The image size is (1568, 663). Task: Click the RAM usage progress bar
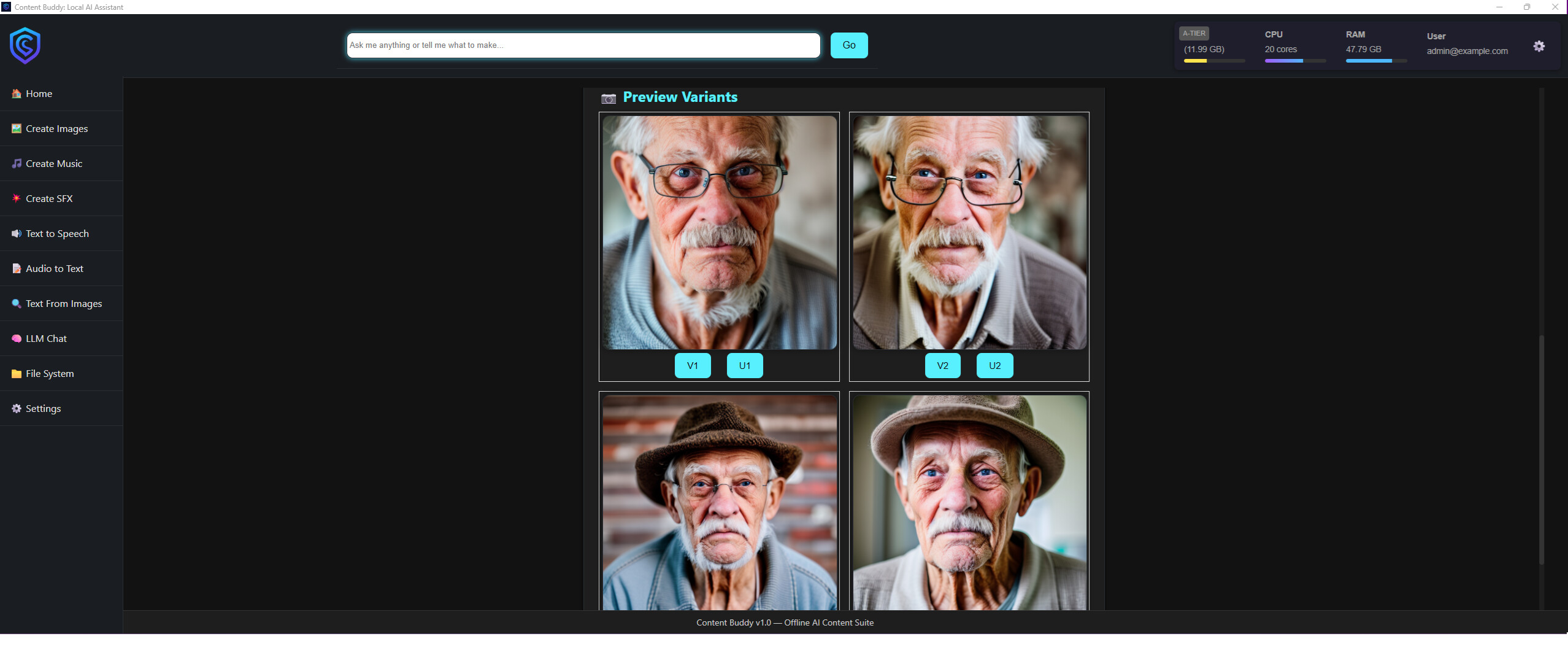[x=1374, y=61]
